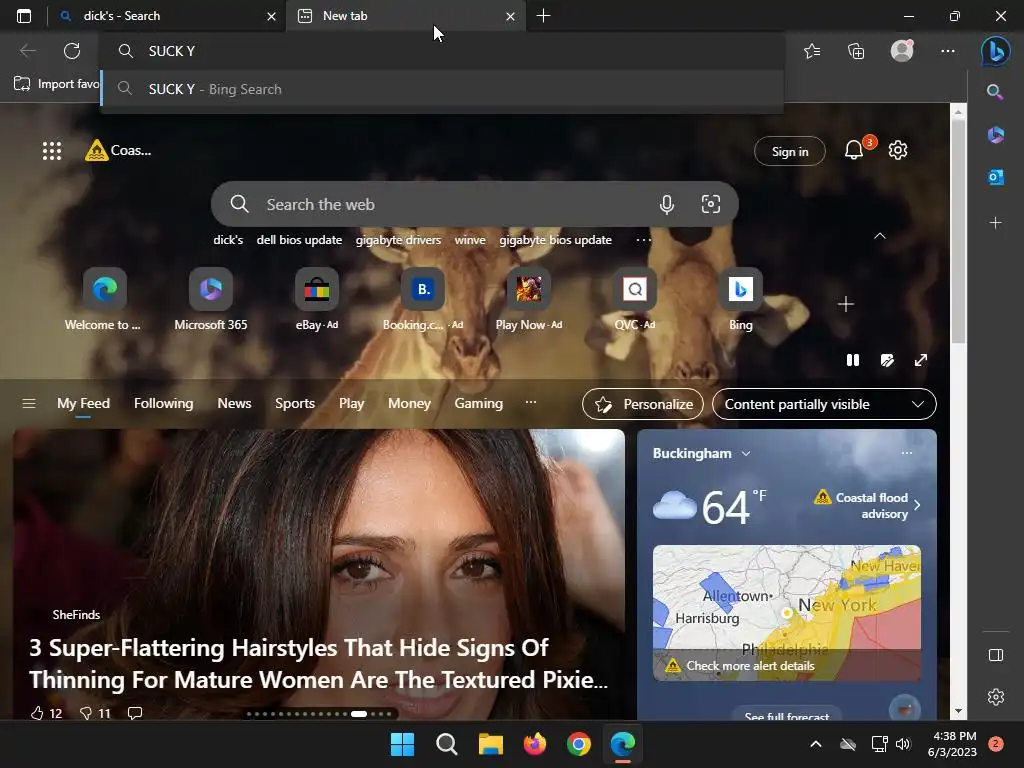Open Settings and more ellipsis menu
The image size is (1024, 768).
pos(948,51)
